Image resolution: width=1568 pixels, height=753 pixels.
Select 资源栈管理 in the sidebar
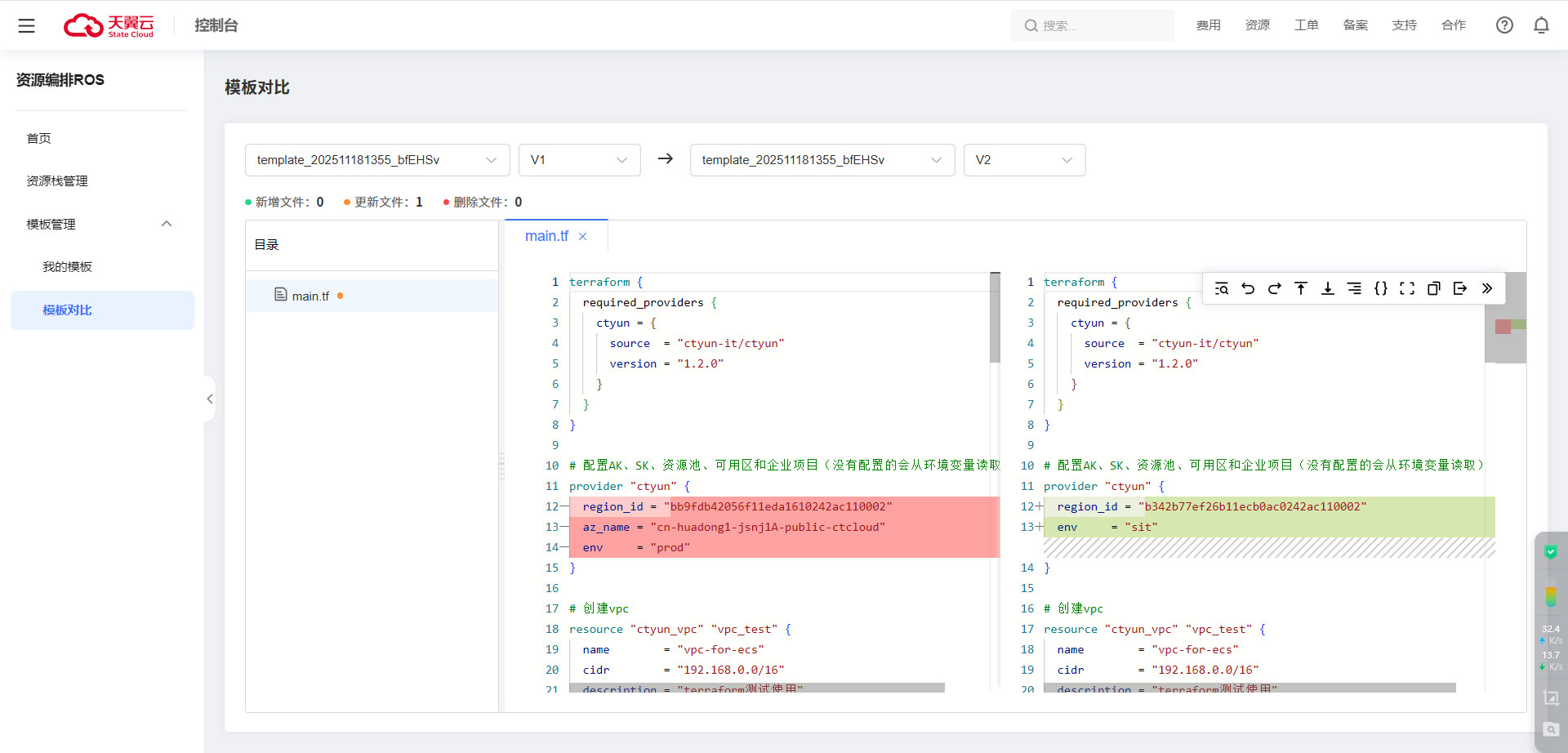(x=57, y=181)
